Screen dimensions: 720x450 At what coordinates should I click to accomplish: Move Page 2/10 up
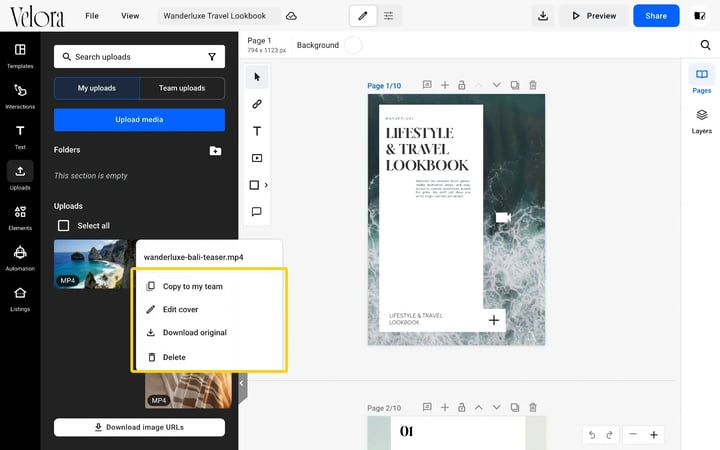coord(478,407)
